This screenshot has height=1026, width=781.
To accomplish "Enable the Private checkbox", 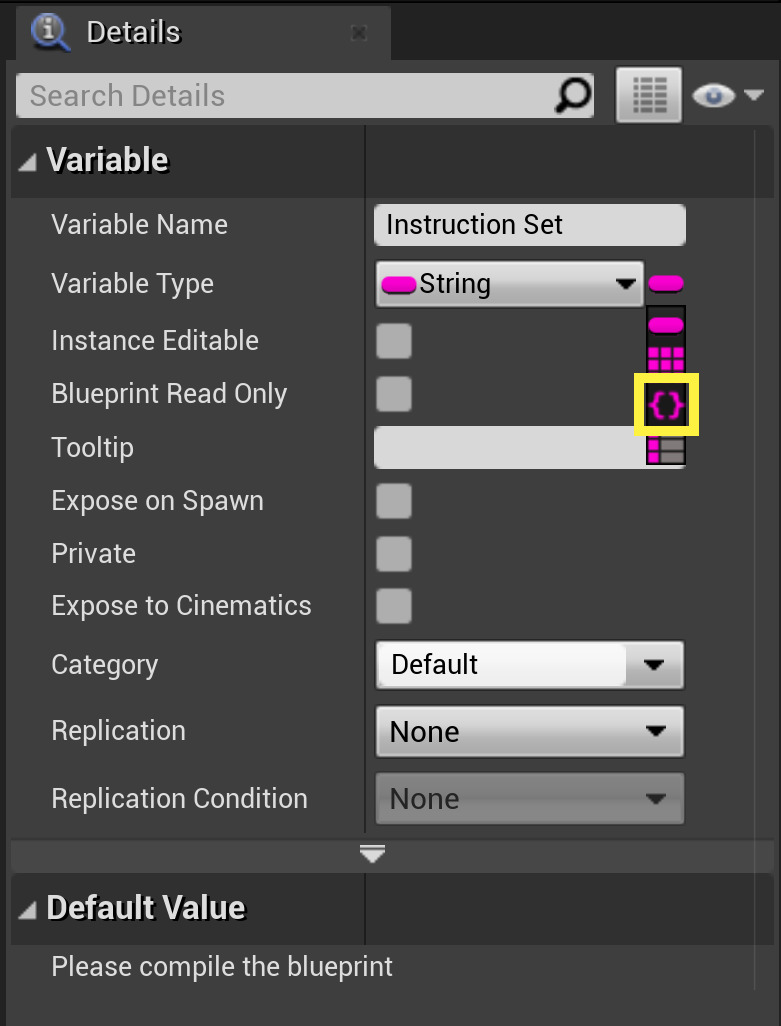I will point(394,553).
